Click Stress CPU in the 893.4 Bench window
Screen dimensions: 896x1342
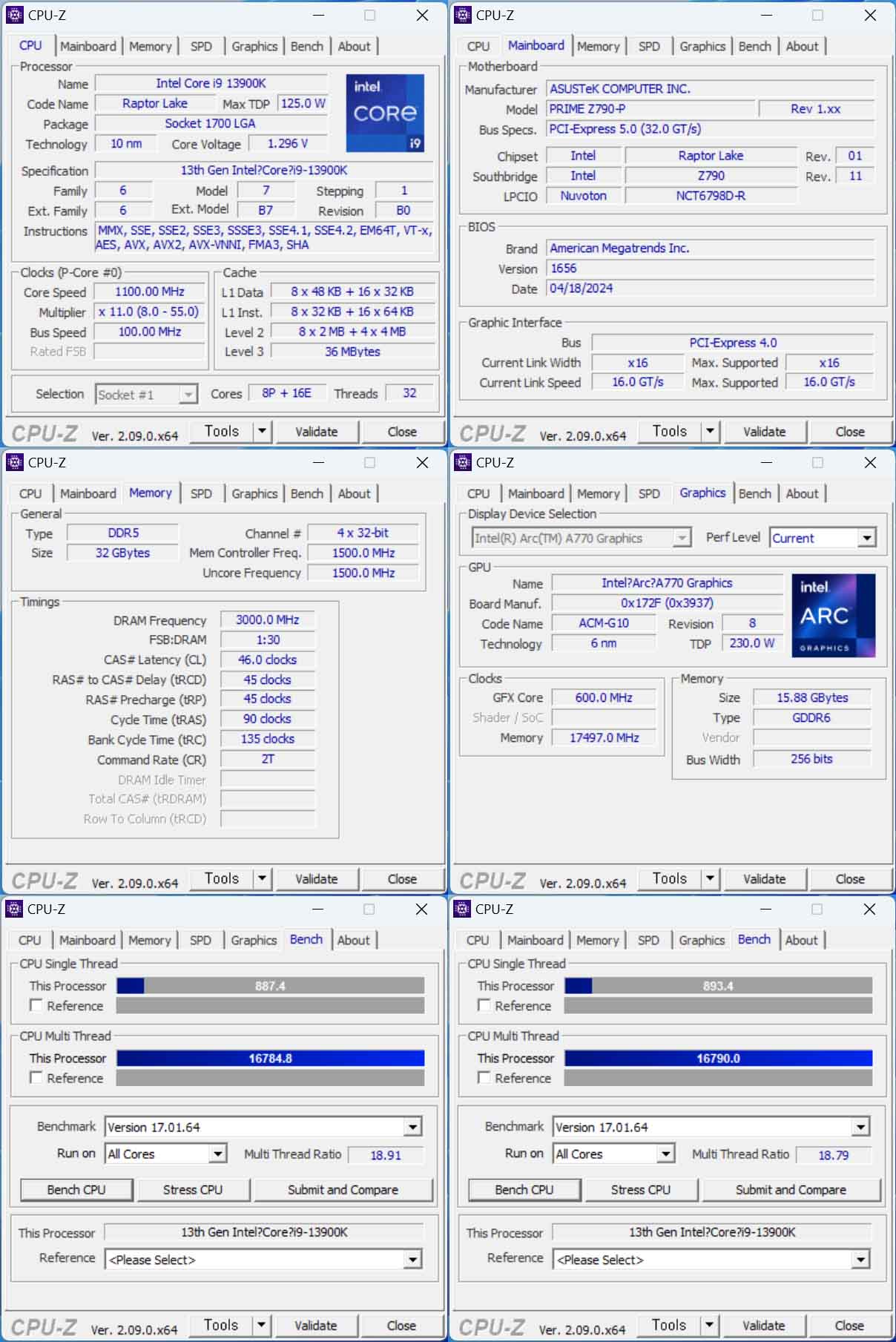click(641, 1189)
